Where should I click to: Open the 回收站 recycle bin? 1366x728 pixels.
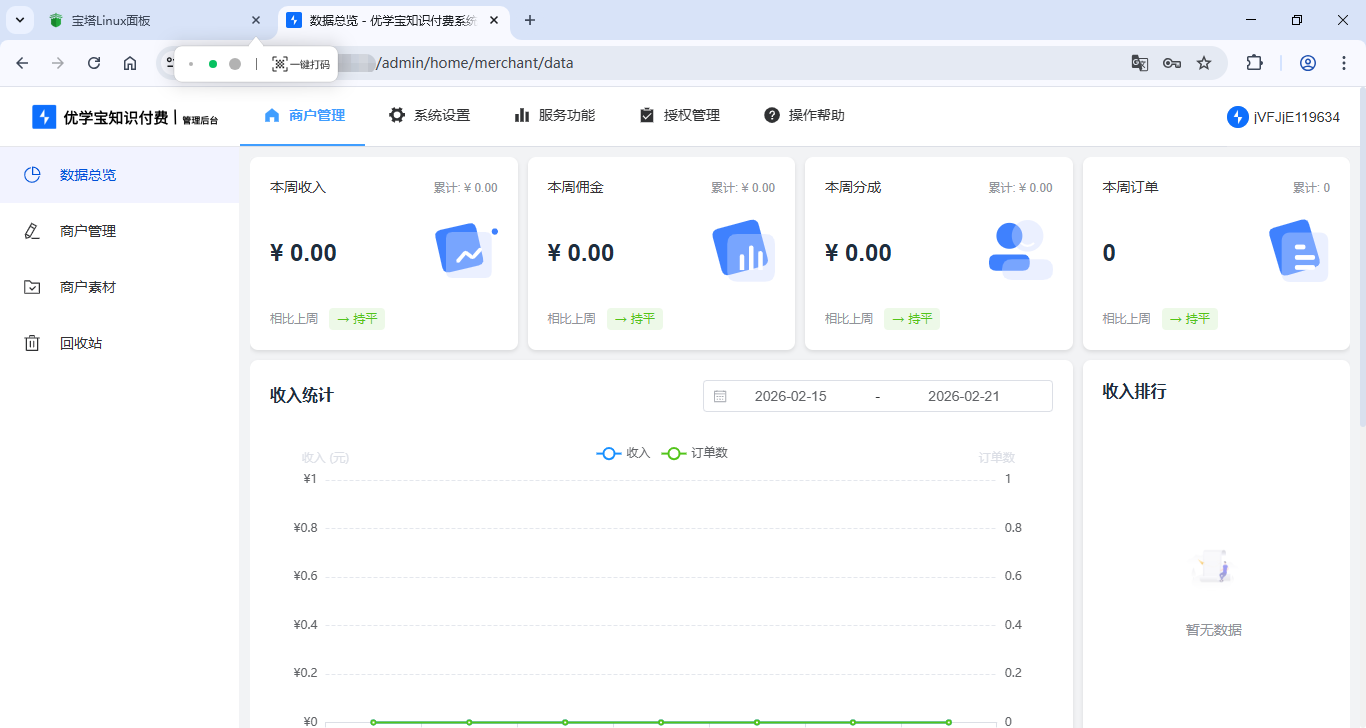click(x=80, y=343)
